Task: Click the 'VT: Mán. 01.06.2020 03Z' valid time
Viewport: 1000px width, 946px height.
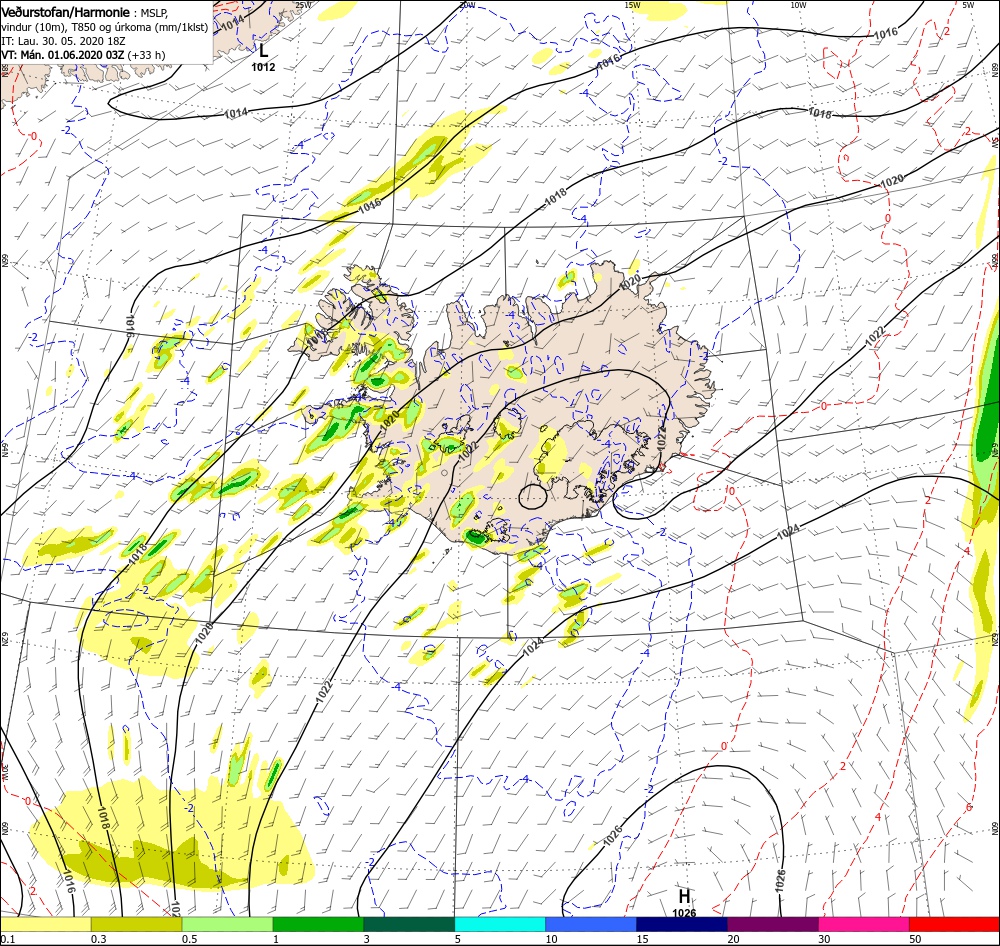Action: point(62,55)
